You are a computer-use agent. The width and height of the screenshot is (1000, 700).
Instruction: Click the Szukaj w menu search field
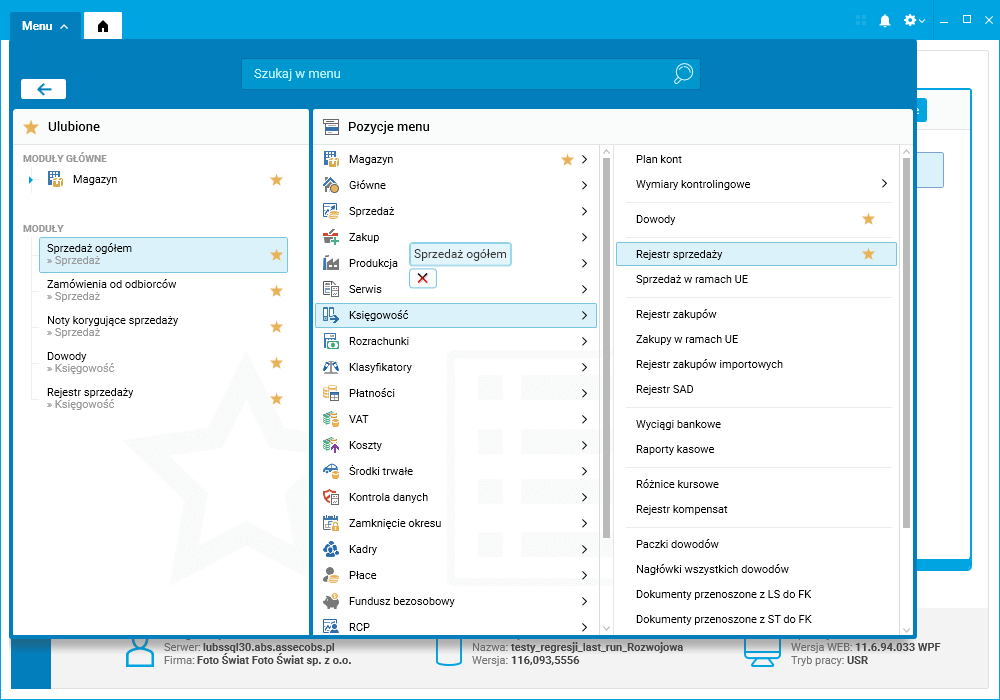pos(471,73)
